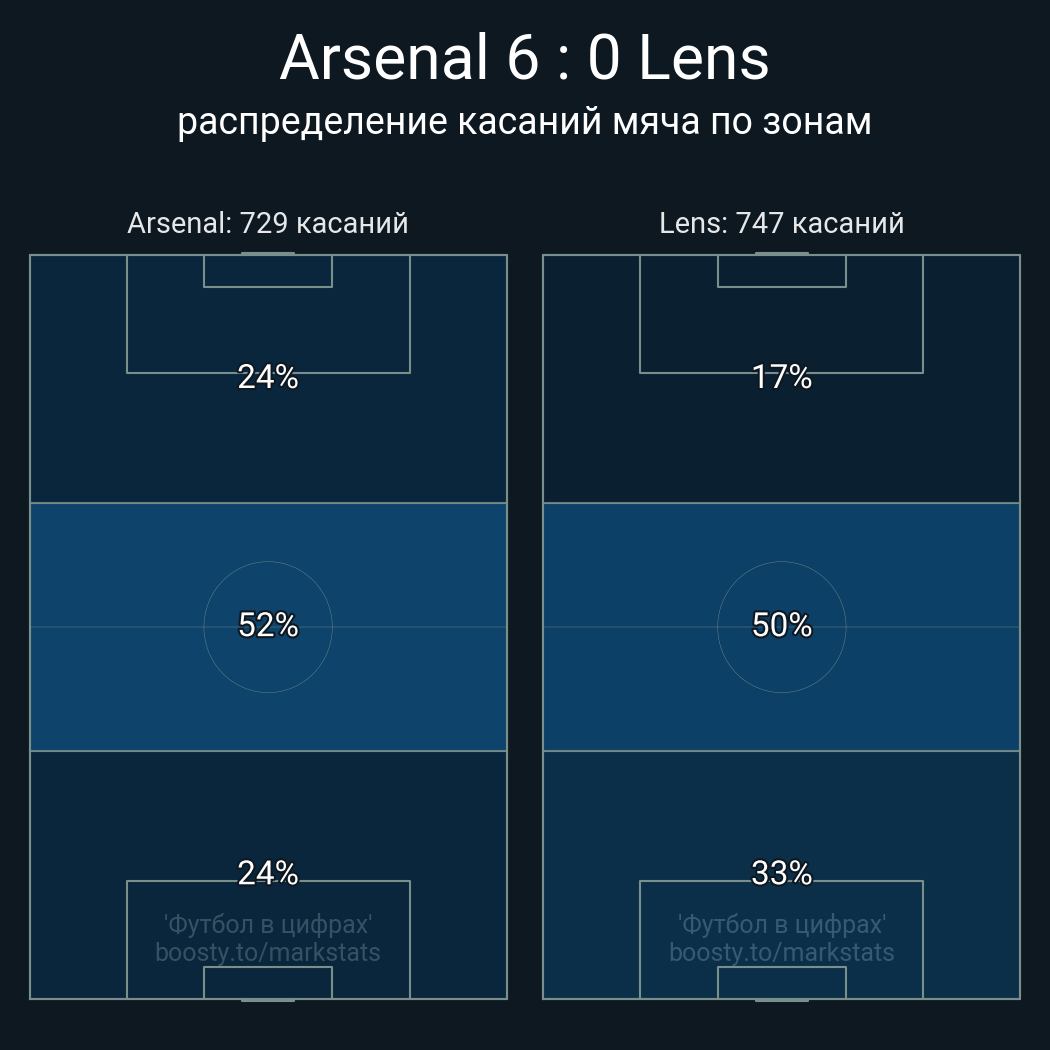
Task: Click the bottom six-yard box on Lens pitch
Action: click(781, 982)
